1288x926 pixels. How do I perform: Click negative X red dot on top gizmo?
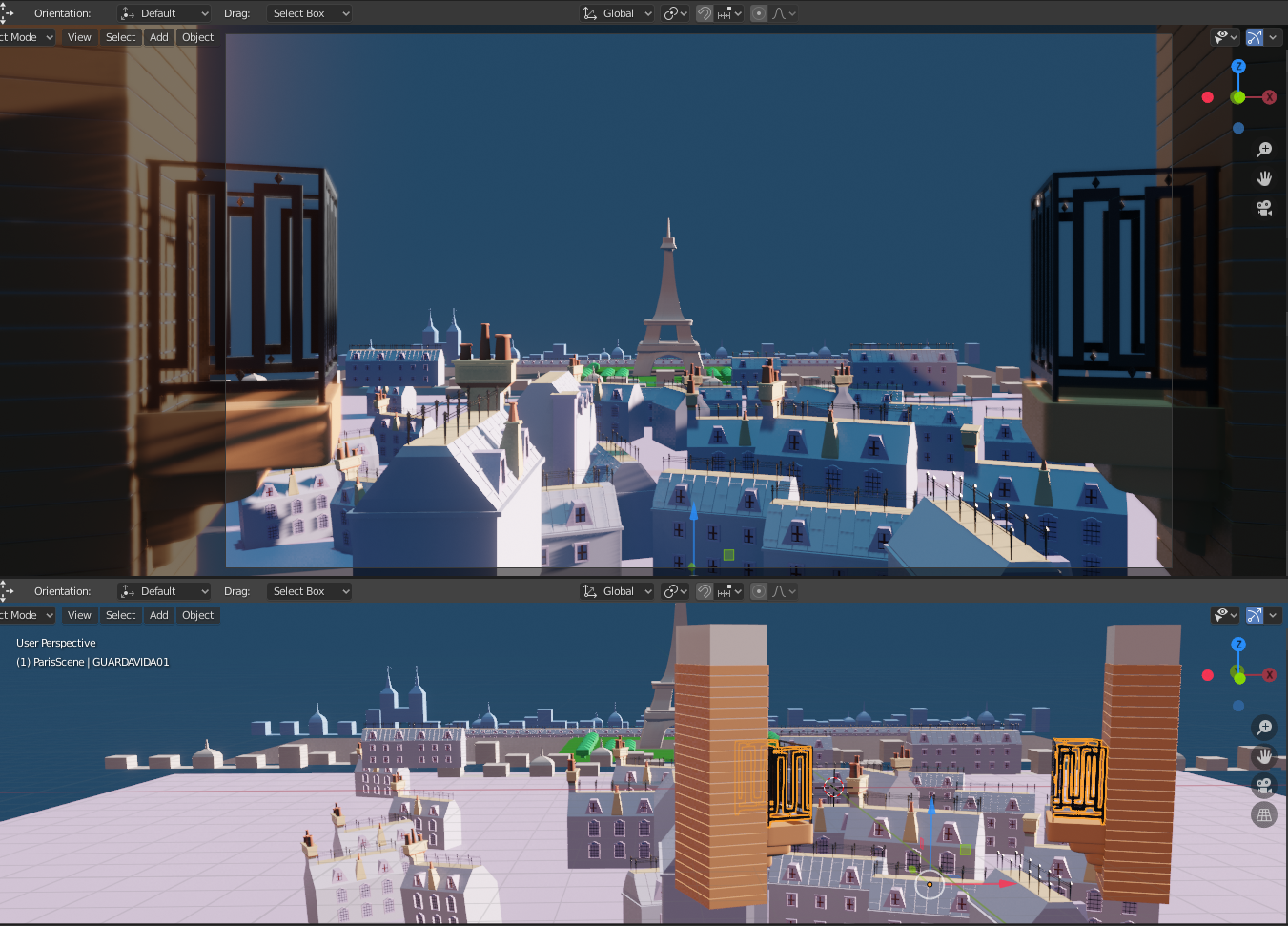pos(1208,97)
